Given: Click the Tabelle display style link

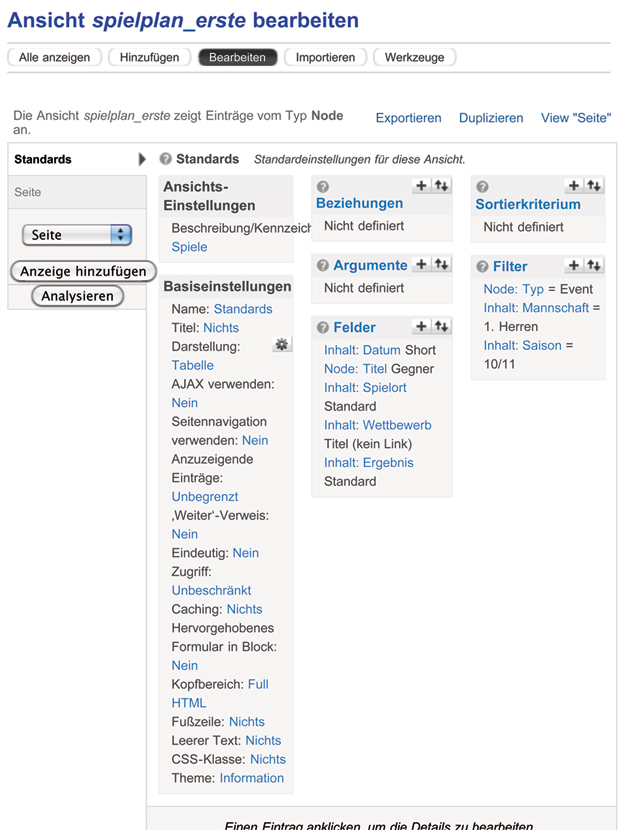Looking at the screenshot, I should coord(192,365).
